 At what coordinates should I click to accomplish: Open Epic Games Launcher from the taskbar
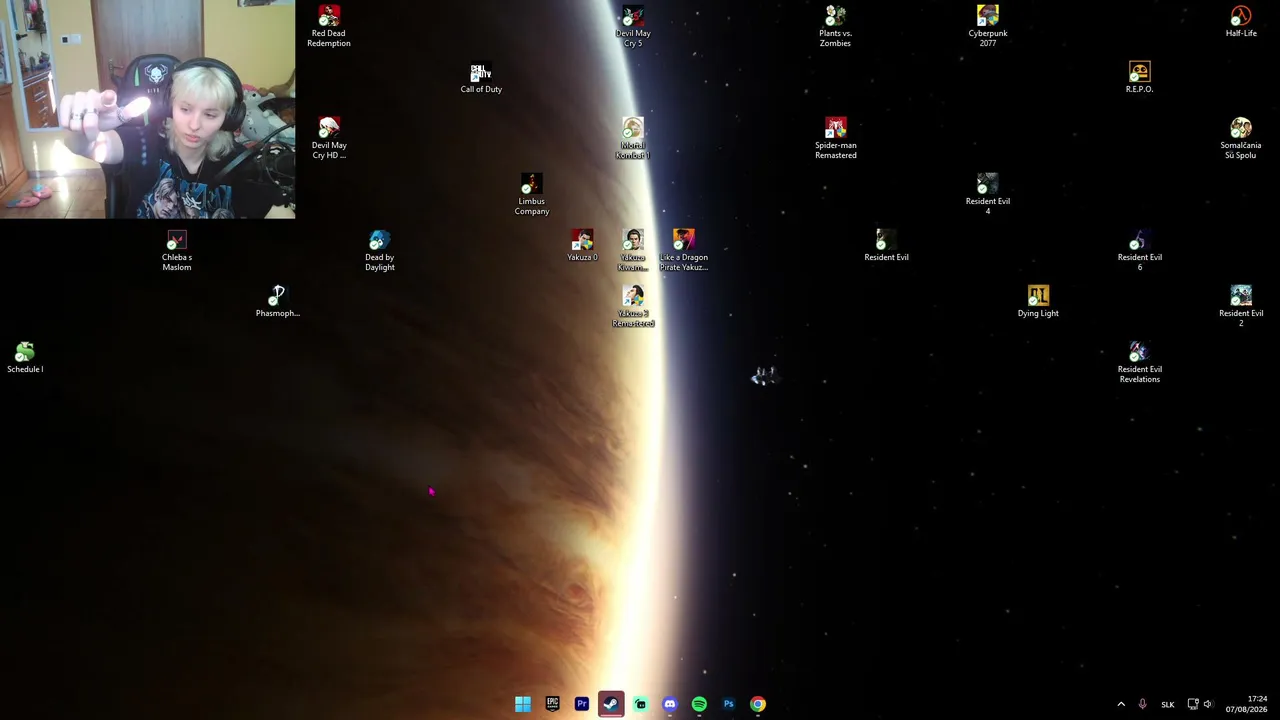click(x=552, y=704)
